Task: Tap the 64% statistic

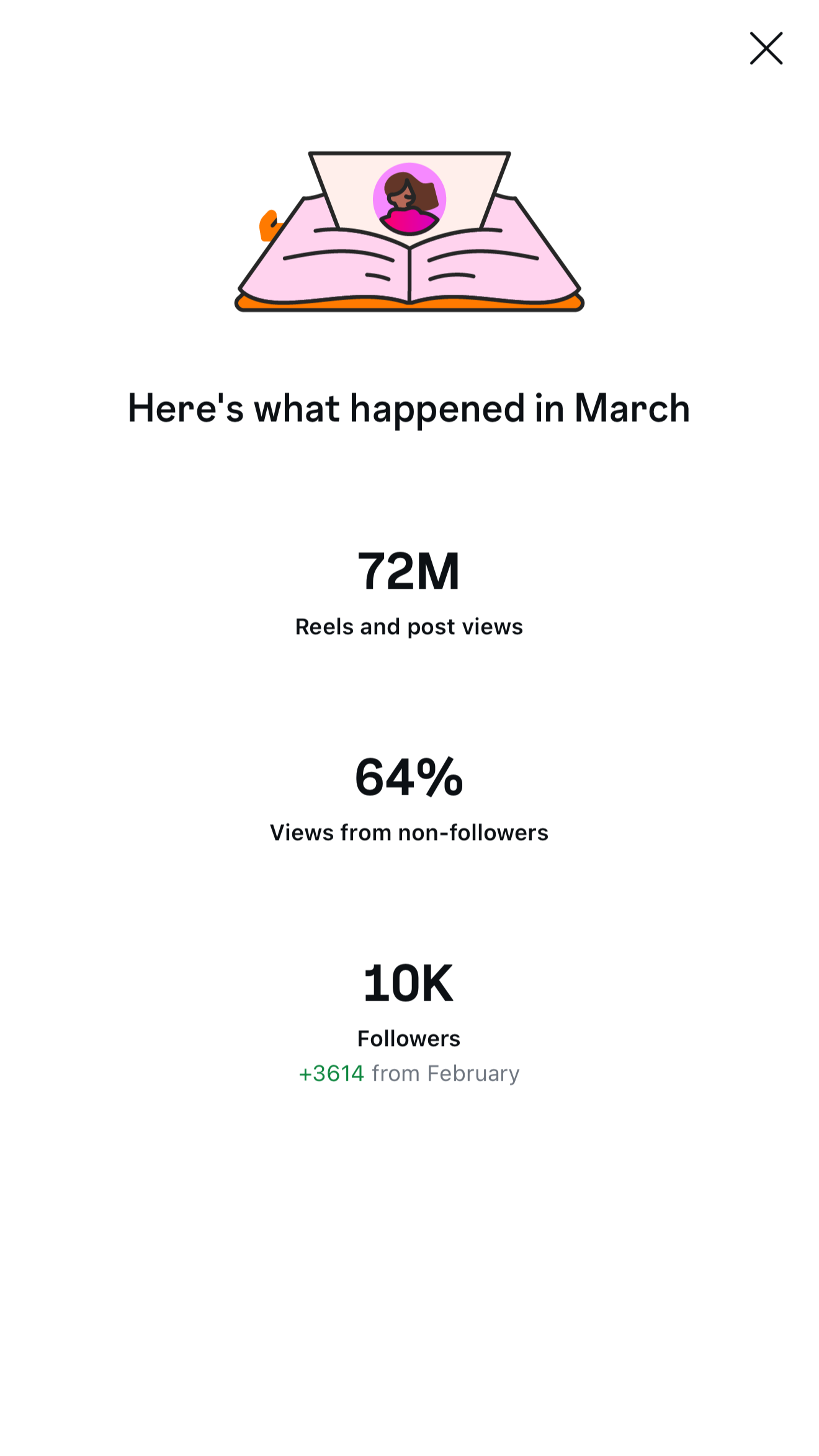Action: [x=409, y=777]
